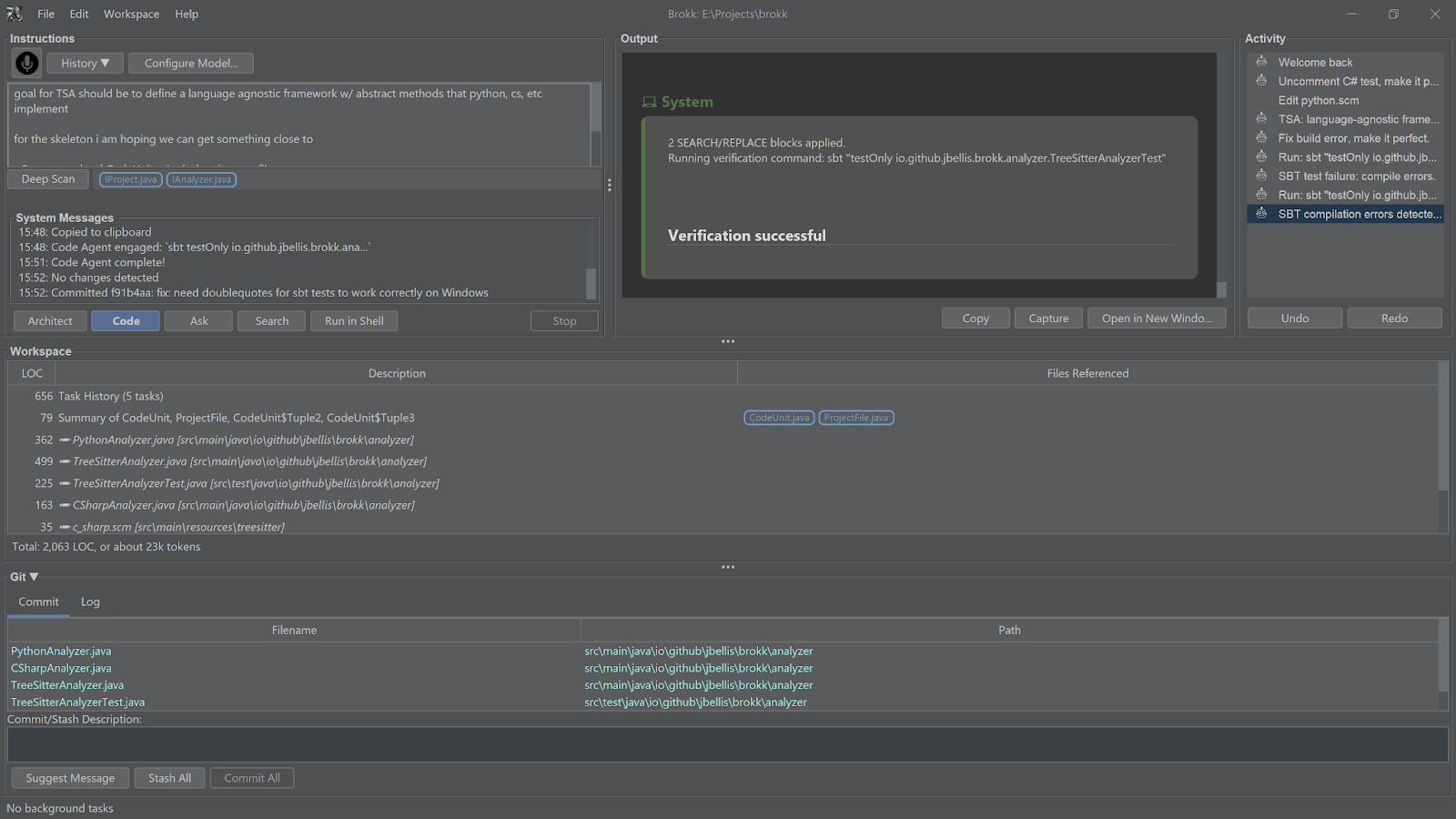1456x819 pixels.
Task: Click the Architect button
Action: tap(50, 321)
